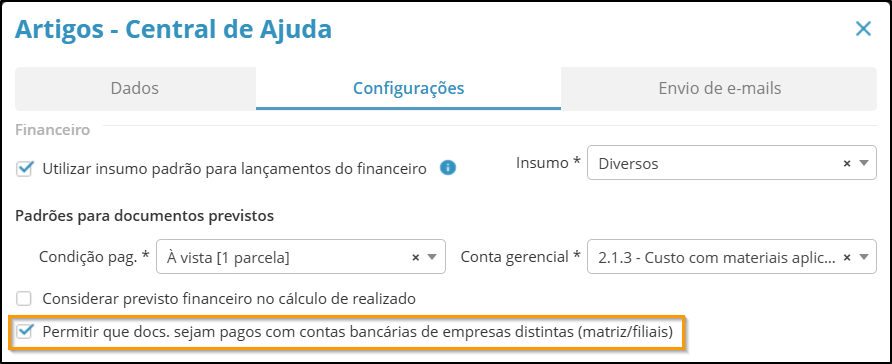Expand the Condição pag. dropdown arrow
The height and width of the screenshot is (364, 892).
tap(432, 257)
